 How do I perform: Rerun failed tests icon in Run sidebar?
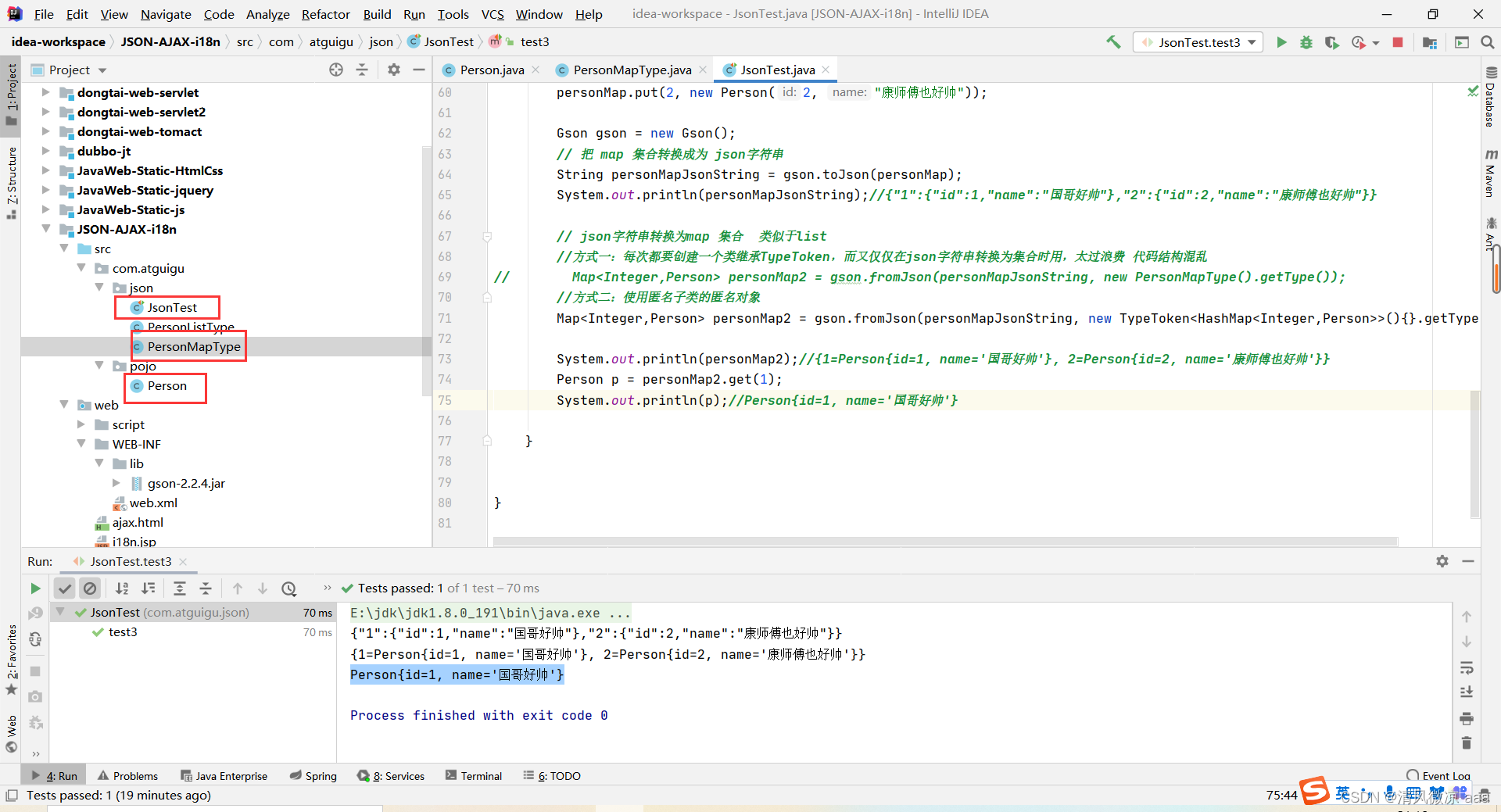tap(35, 613)
